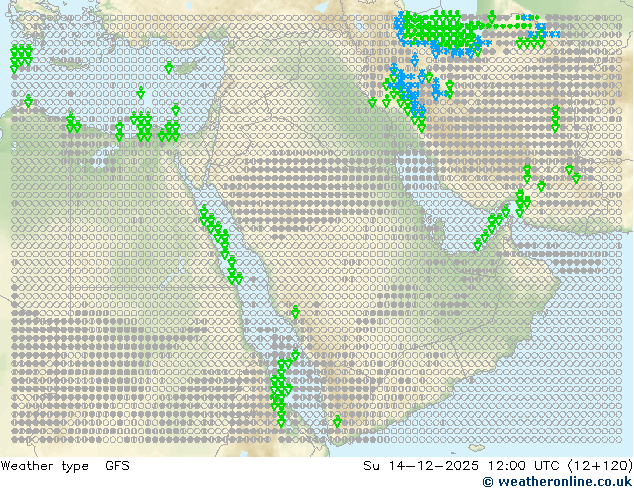Viewport: 634px width, 490px height.
Task: Click the 'GFS' model label
Action: coord(117,466)
